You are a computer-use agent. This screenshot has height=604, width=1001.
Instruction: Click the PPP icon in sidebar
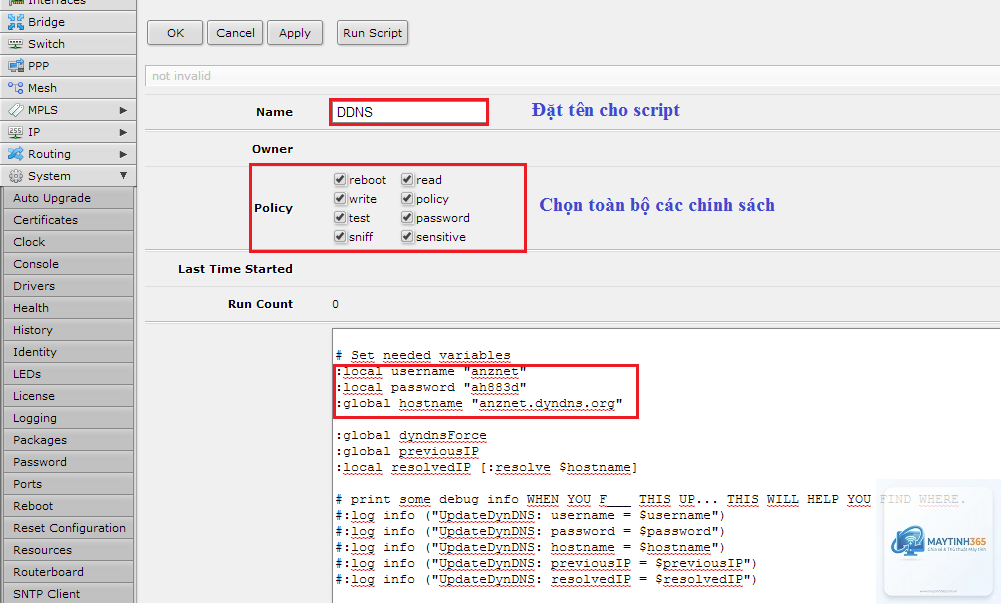[15, 66]
